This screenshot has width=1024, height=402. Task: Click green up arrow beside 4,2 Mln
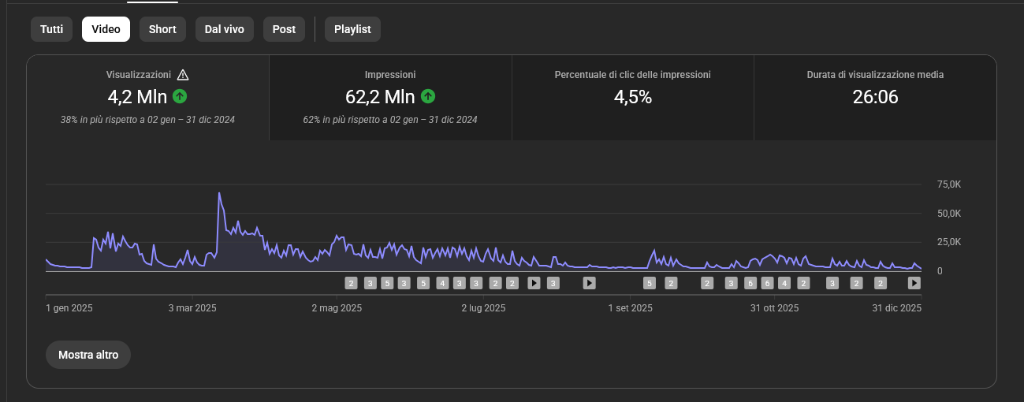[x=180, y=97]
